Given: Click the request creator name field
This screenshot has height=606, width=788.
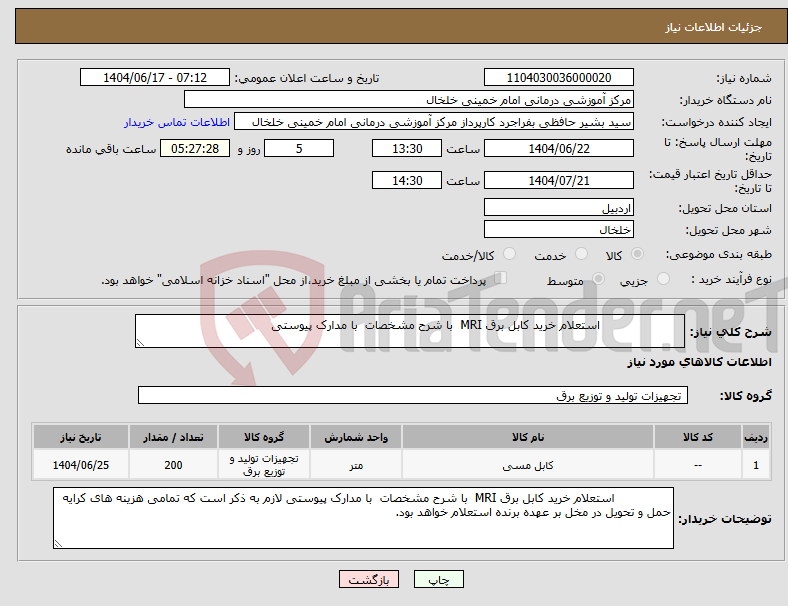Looking at the screenshot, I should [434, 122].
